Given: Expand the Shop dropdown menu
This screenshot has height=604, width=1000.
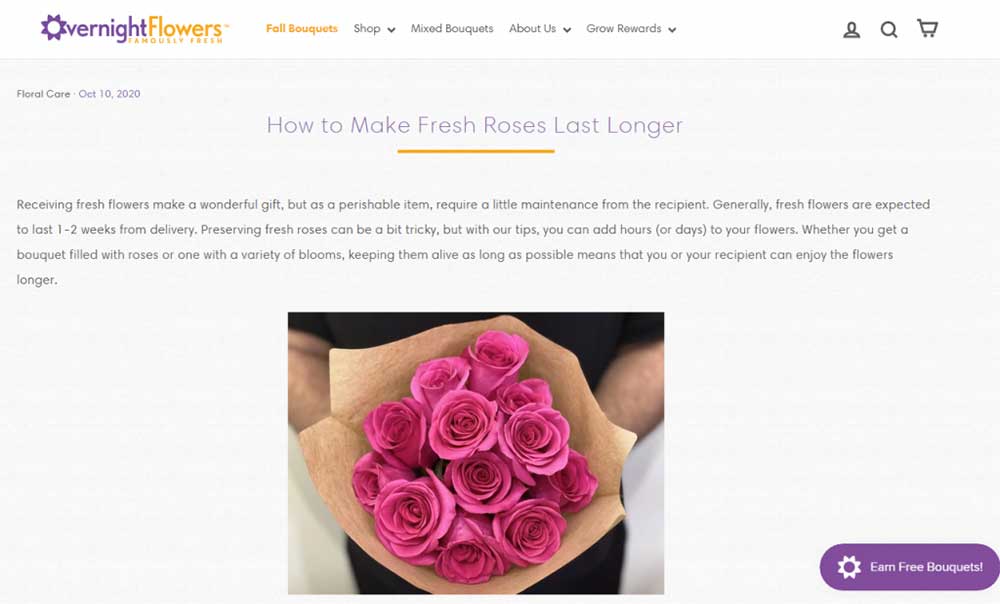Looking at the screenshot, I should click(x=374, y=29).
